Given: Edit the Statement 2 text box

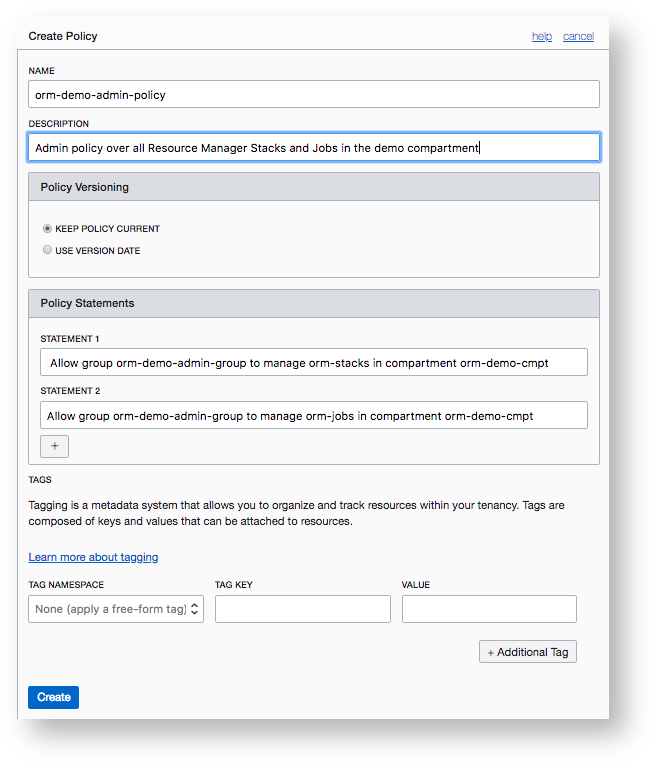Looking at the screenshot, I should [x=314, y=415].
